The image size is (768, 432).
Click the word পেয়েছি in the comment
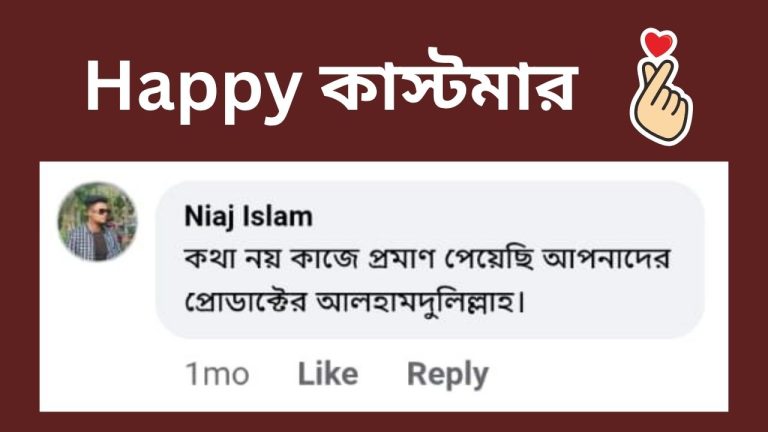498,258
